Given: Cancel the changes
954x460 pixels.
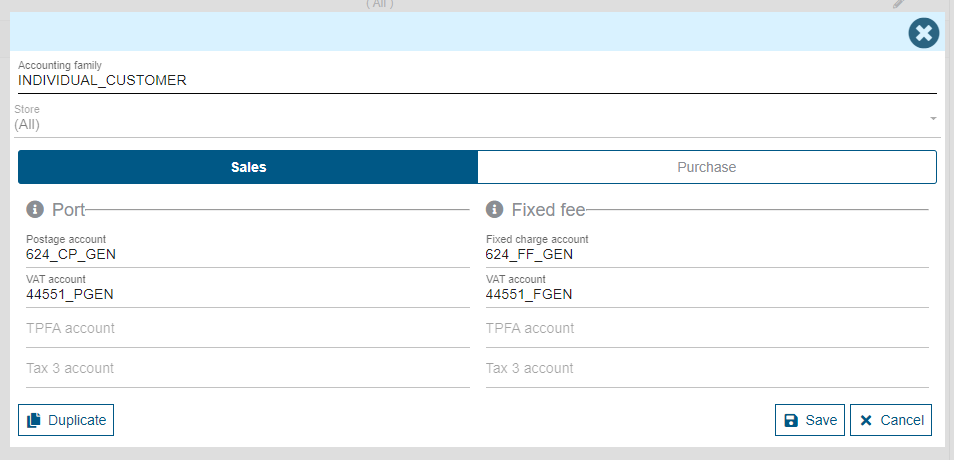Looking at the screenshot, I should pos(891,420).
